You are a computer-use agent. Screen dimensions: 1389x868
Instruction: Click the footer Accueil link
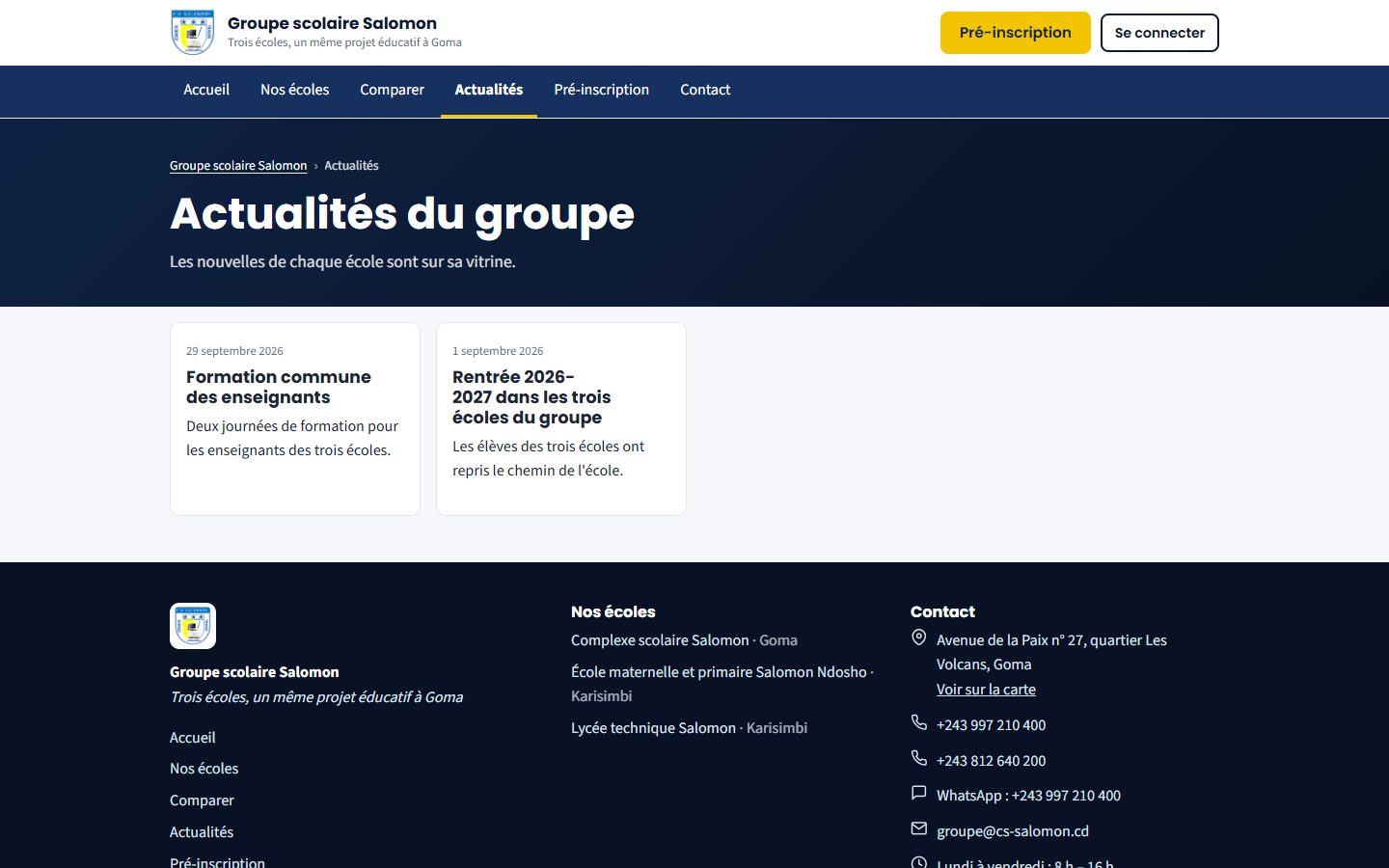pyautogui.click(x=193, y=738)
